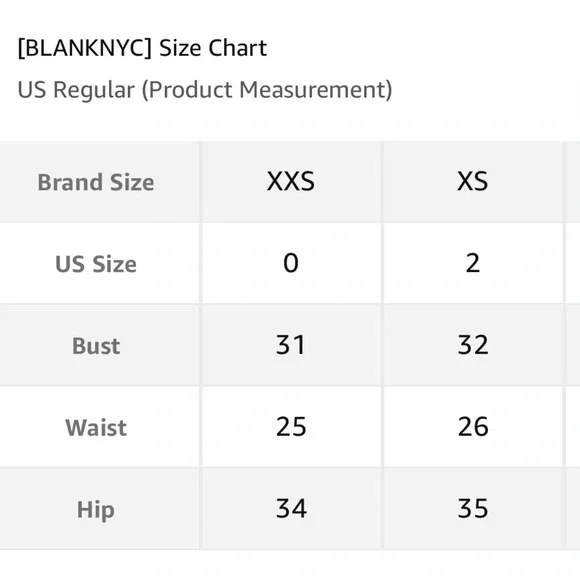Select the hip value 34 cell
The width and height of the screenshot is (580, 580).
291,509
